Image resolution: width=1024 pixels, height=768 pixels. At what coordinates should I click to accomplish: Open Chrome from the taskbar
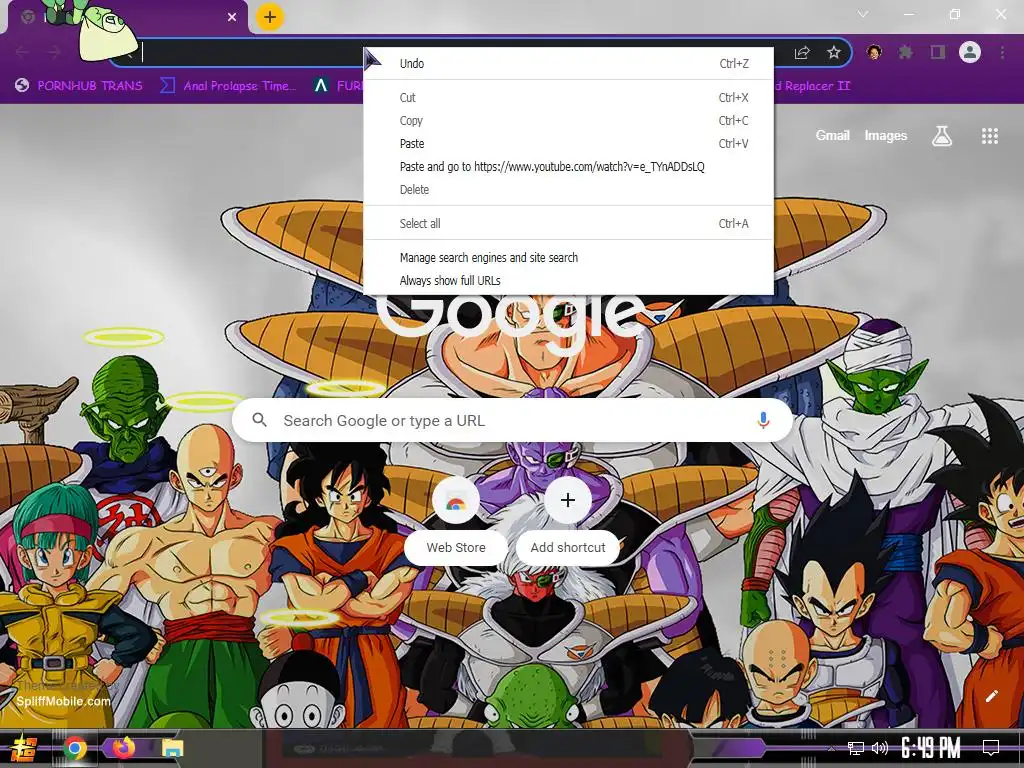(75, 748)
